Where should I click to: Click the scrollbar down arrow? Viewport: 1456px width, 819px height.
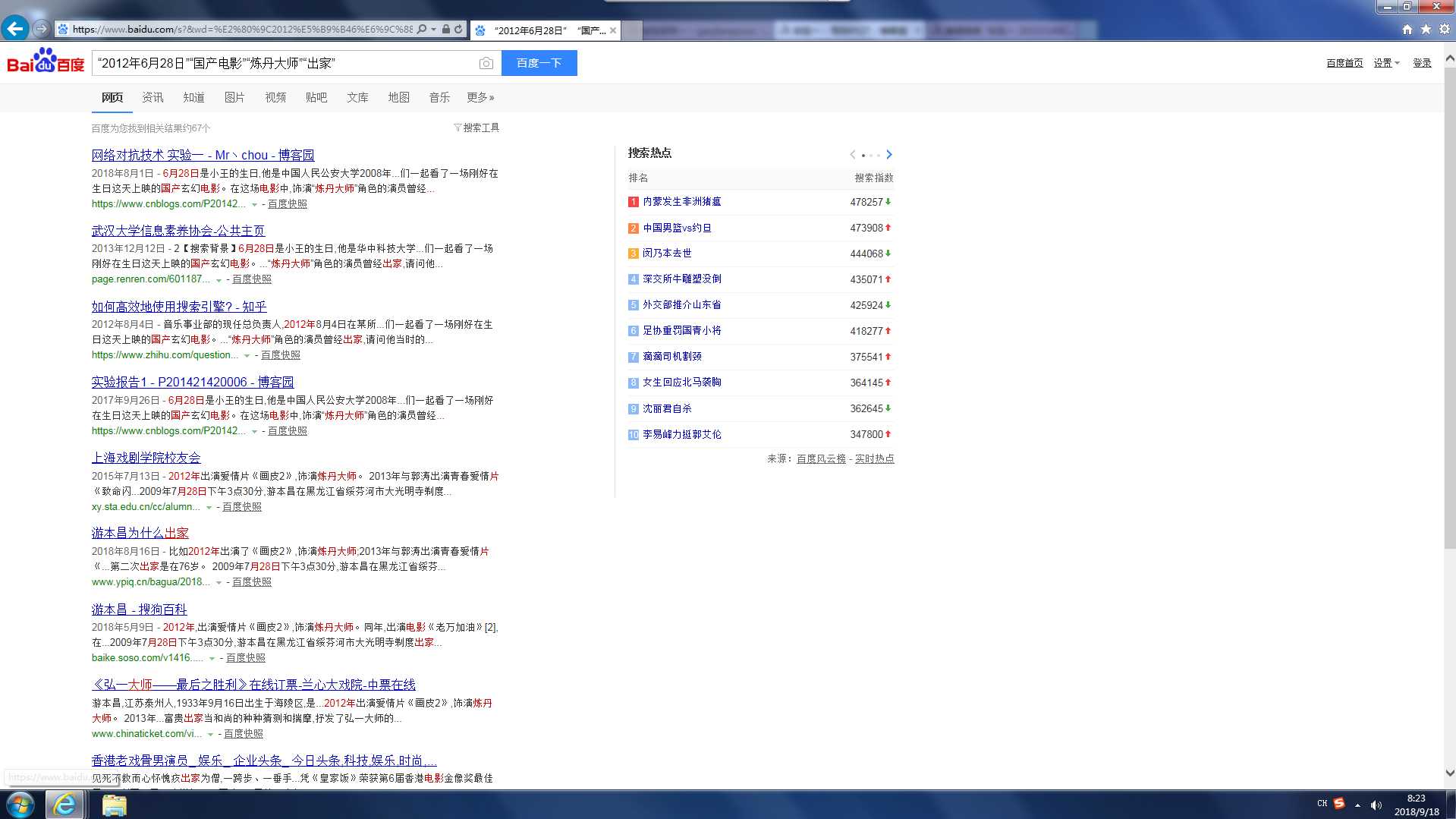pos(1449,773)
